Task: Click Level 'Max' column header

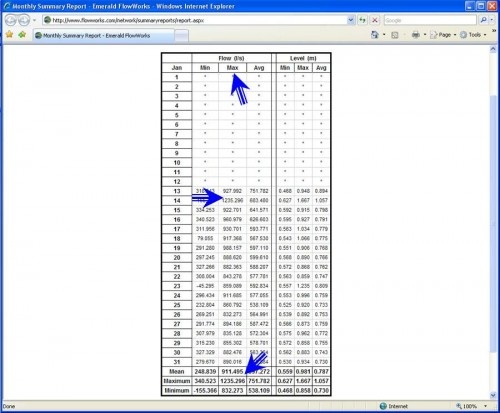Action: (303, 68)
